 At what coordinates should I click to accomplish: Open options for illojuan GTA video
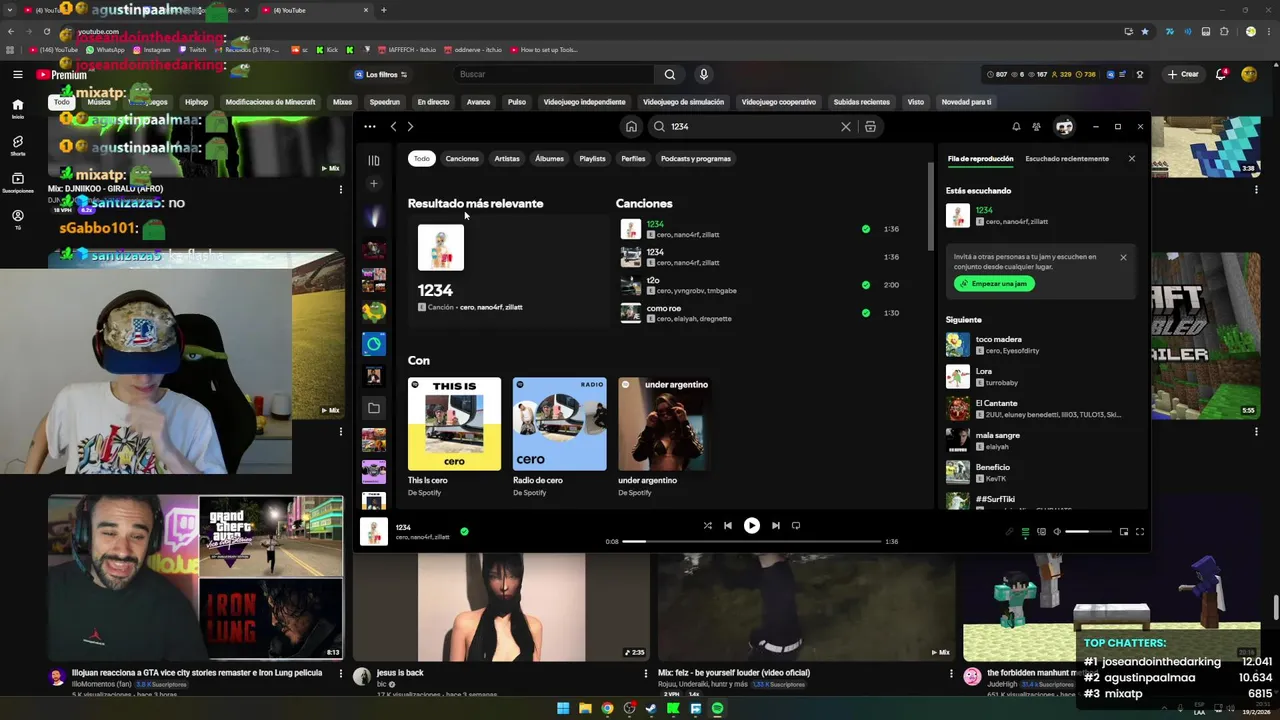point(342,675)
